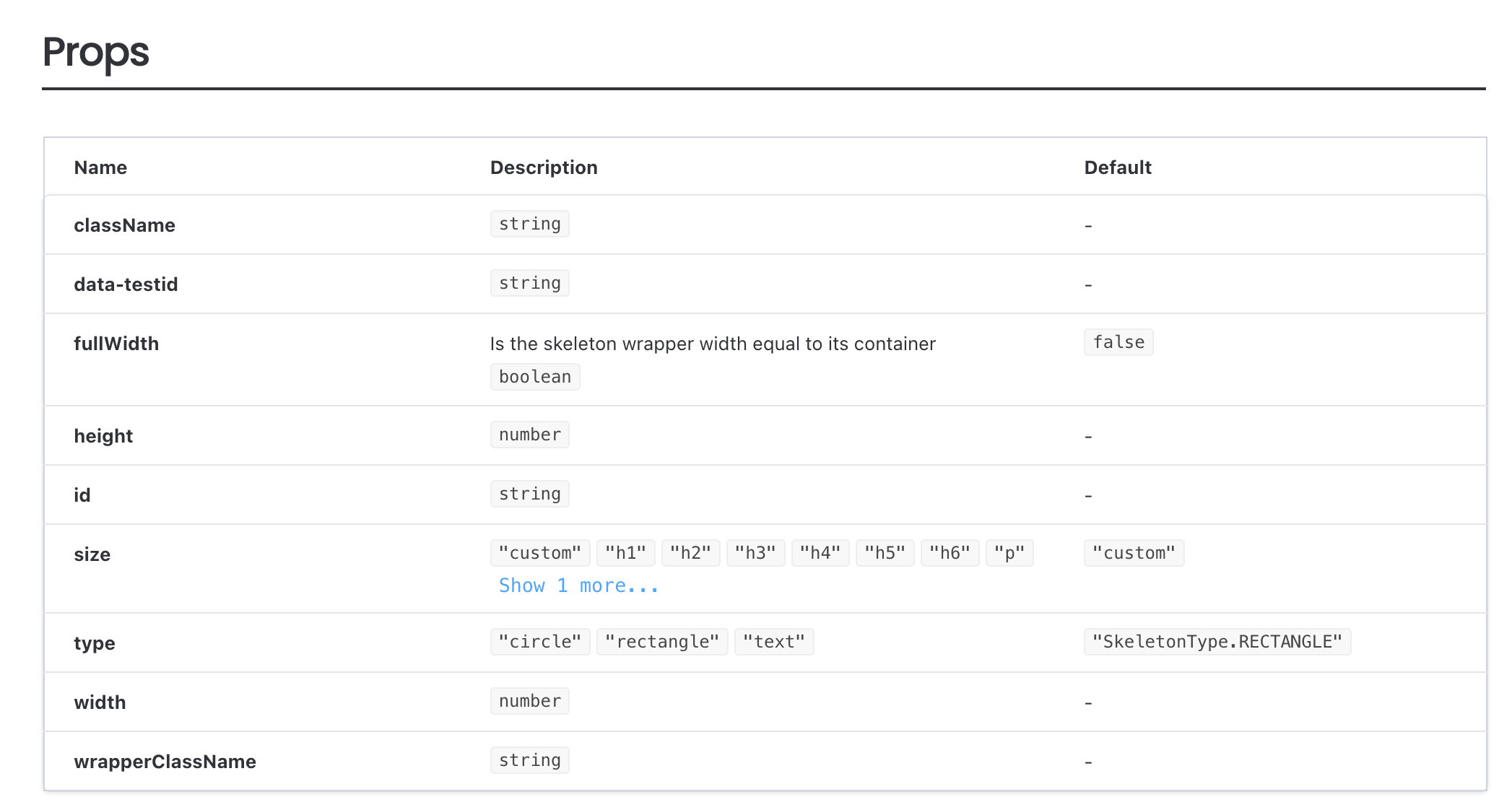Select the "h1" size option badge
Screen dimensions: 1512x810
pyautogui.click(x=625, y=552)
